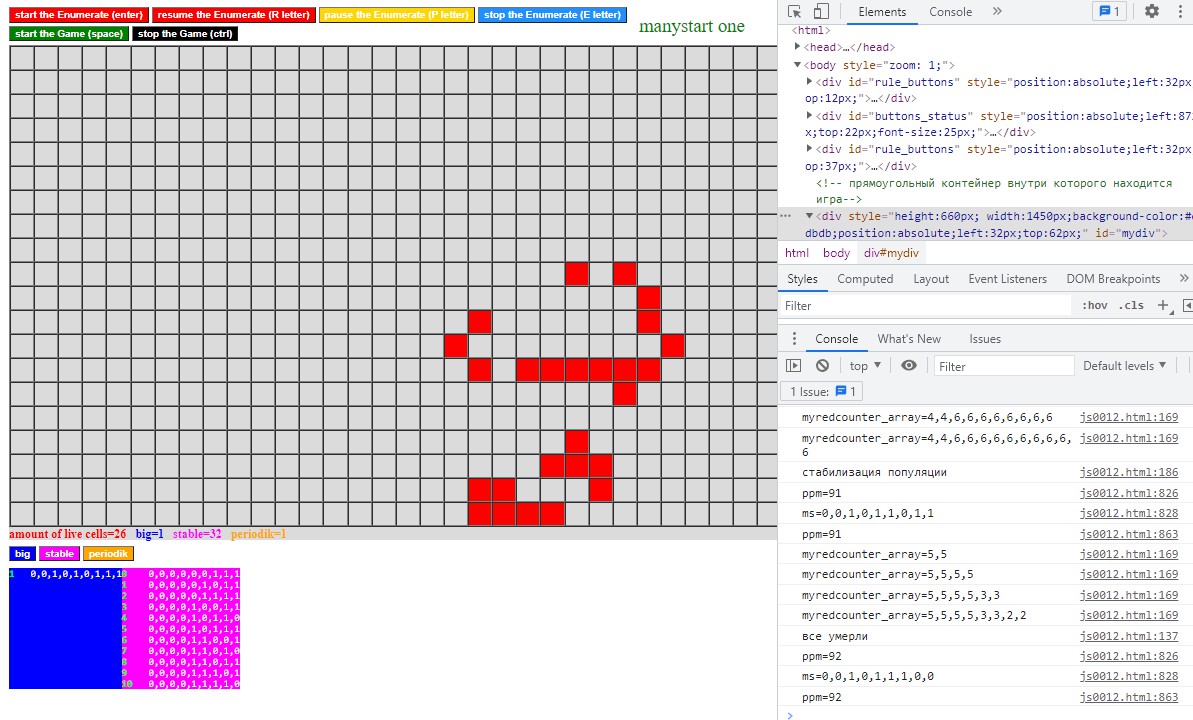Toggle the .cls class editor

1132,305
